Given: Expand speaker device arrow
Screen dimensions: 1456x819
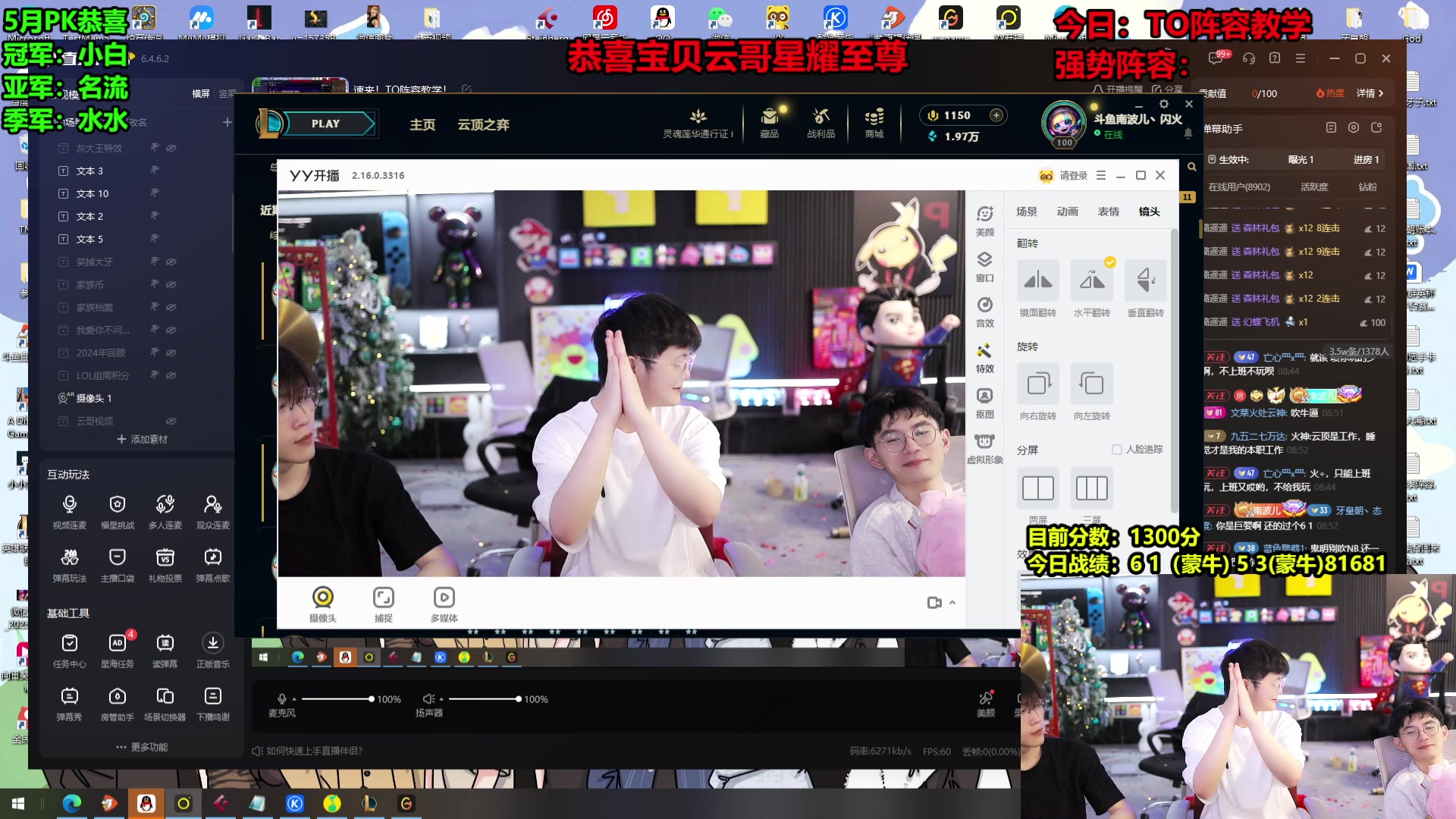Looking at the screenshot, I should [x=441, y=699].
